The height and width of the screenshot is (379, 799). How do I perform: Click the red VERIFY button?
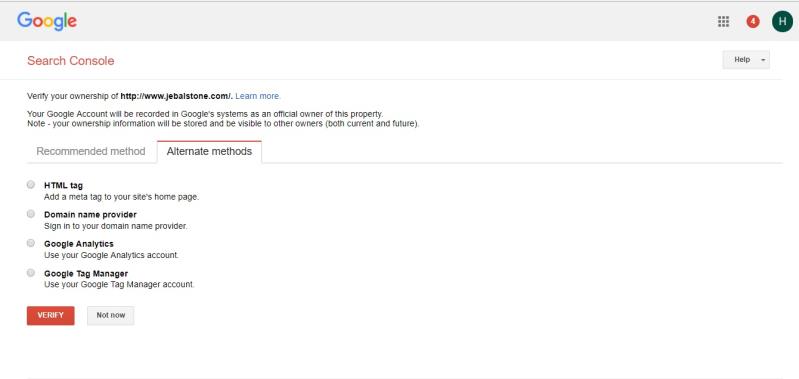coord(50,315)
